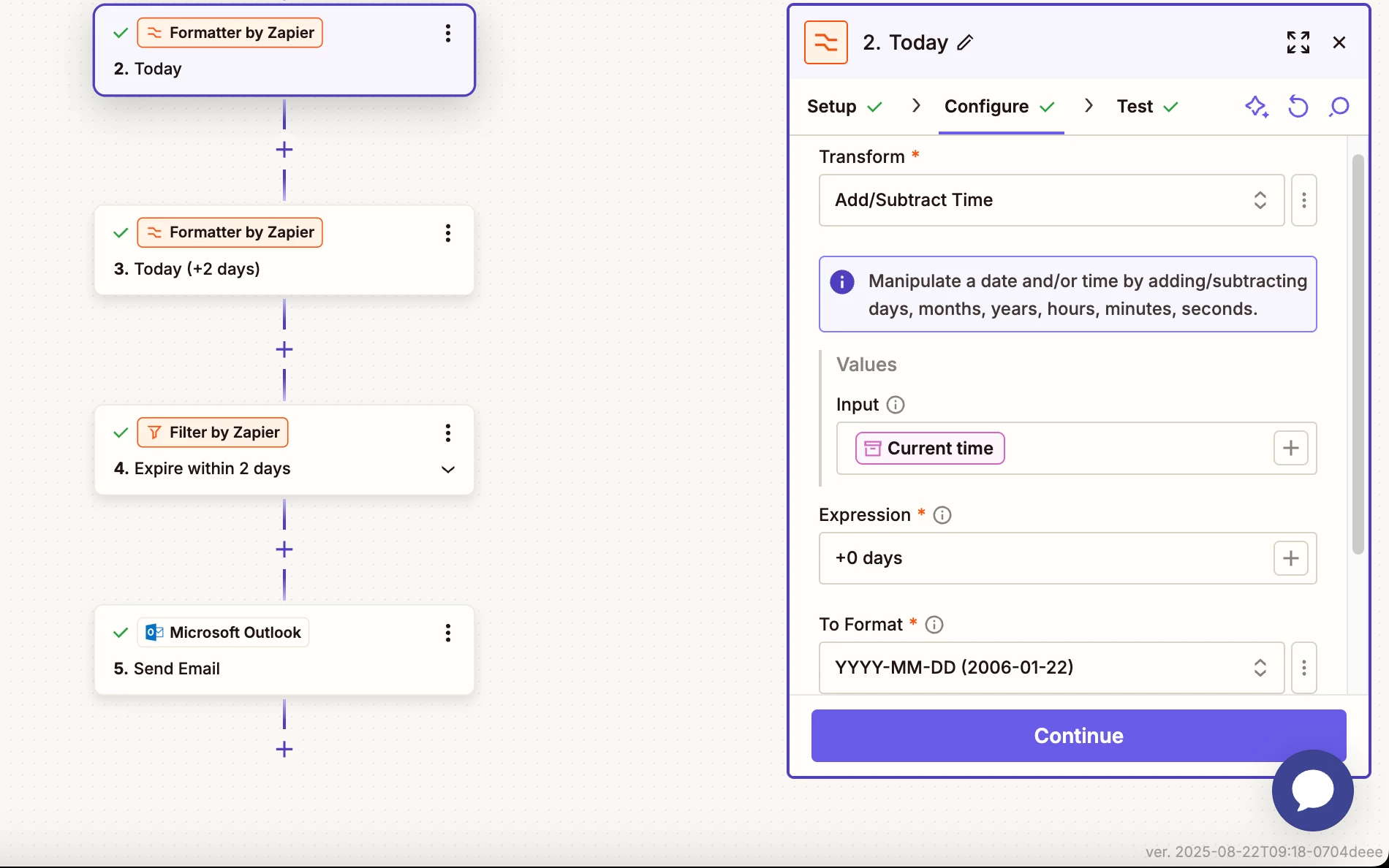This screenshot has height=868, width=1389.
Task: Open the three-dot menu on step 3 Today (+2 days)
Action: (x=447, y=233)
